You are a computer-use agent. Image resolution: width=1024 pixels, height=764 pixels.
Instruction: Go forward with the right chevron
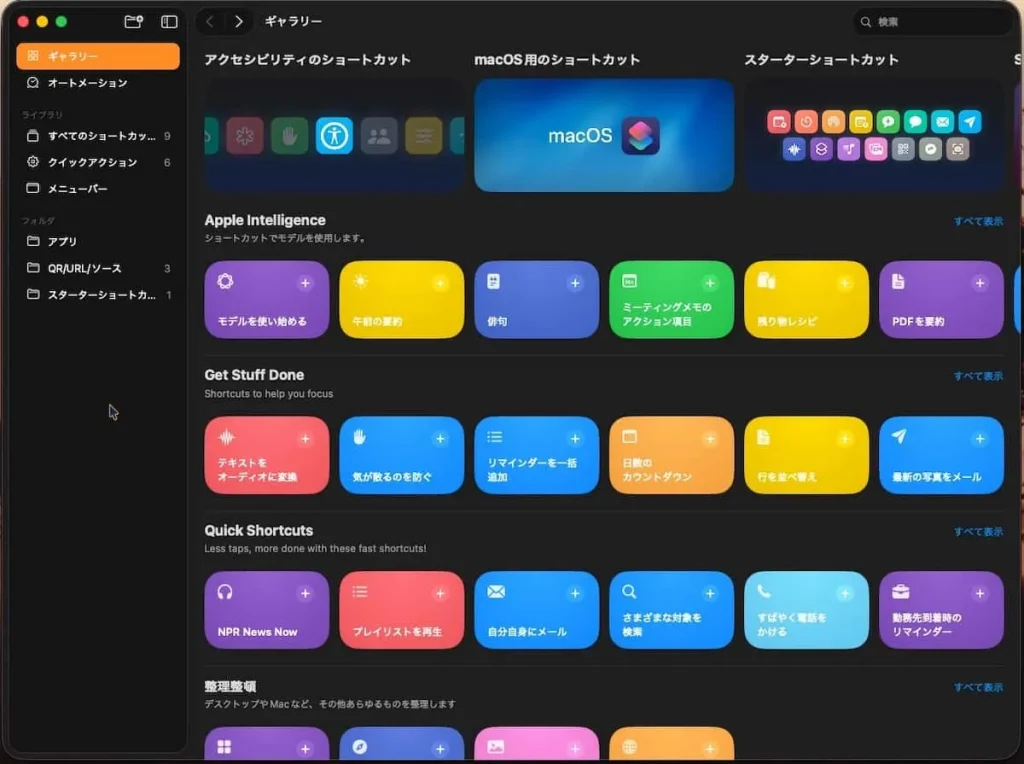point(239,22)
